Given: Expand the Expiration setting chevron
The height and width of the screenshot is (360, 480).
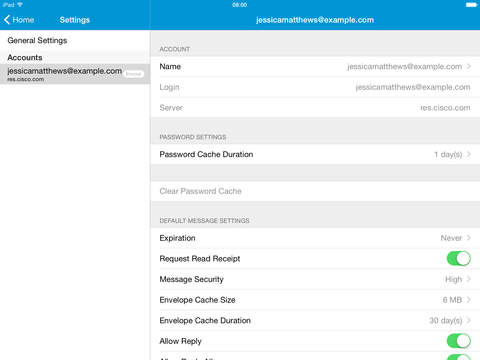Looking at the screenshot, I should pyautogui.click(x=469, y=238).
